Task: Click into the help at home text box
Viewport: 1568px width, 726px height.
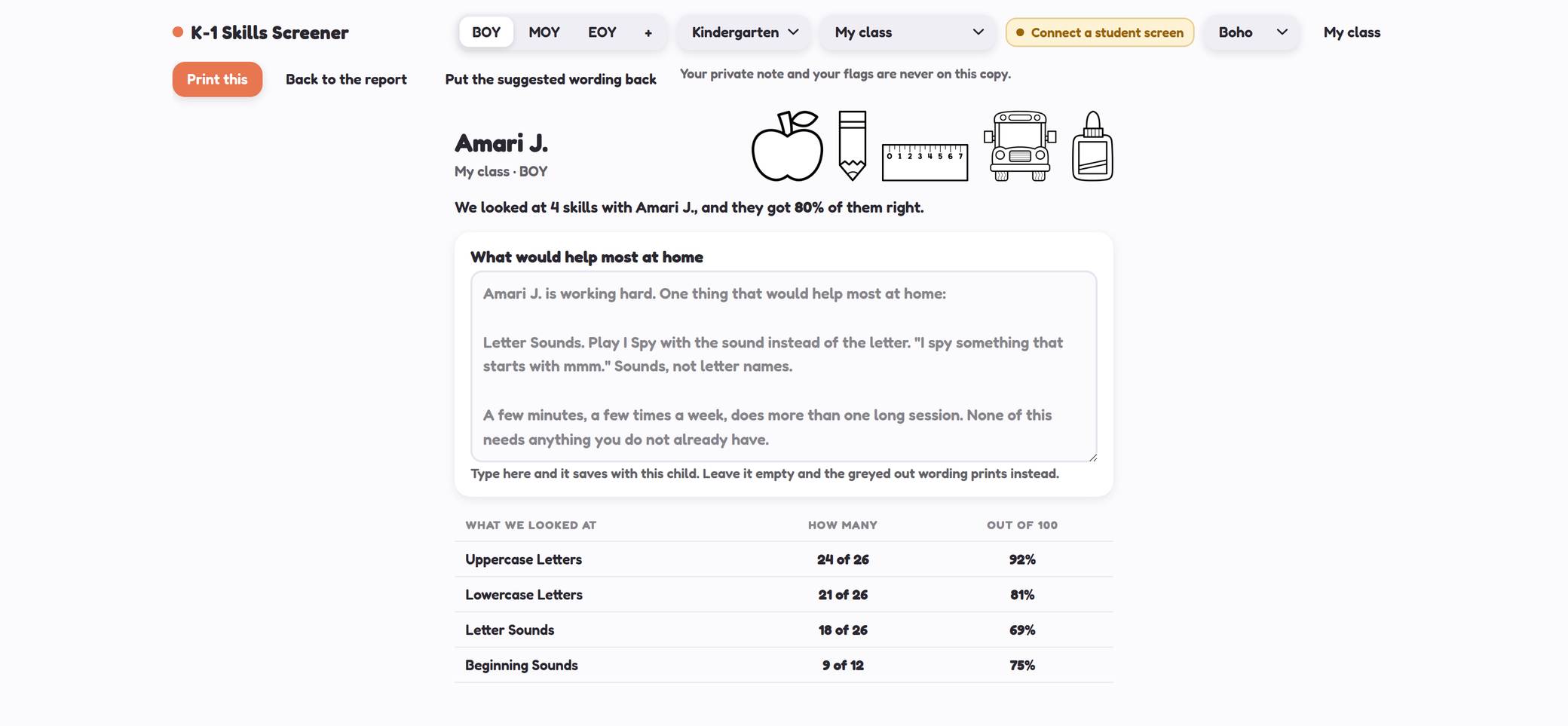Action: pos(784,366)
